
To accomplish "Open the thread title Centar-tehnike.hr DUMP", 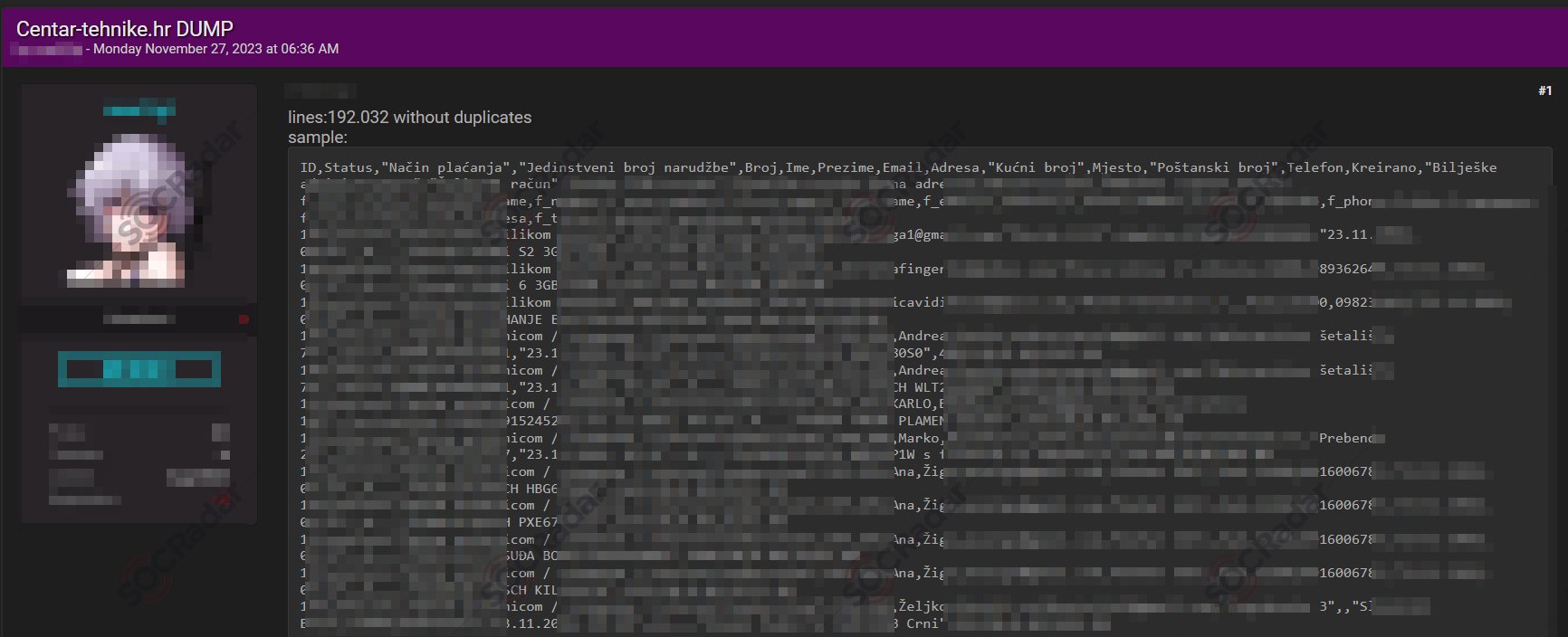I will coord(125,29).
